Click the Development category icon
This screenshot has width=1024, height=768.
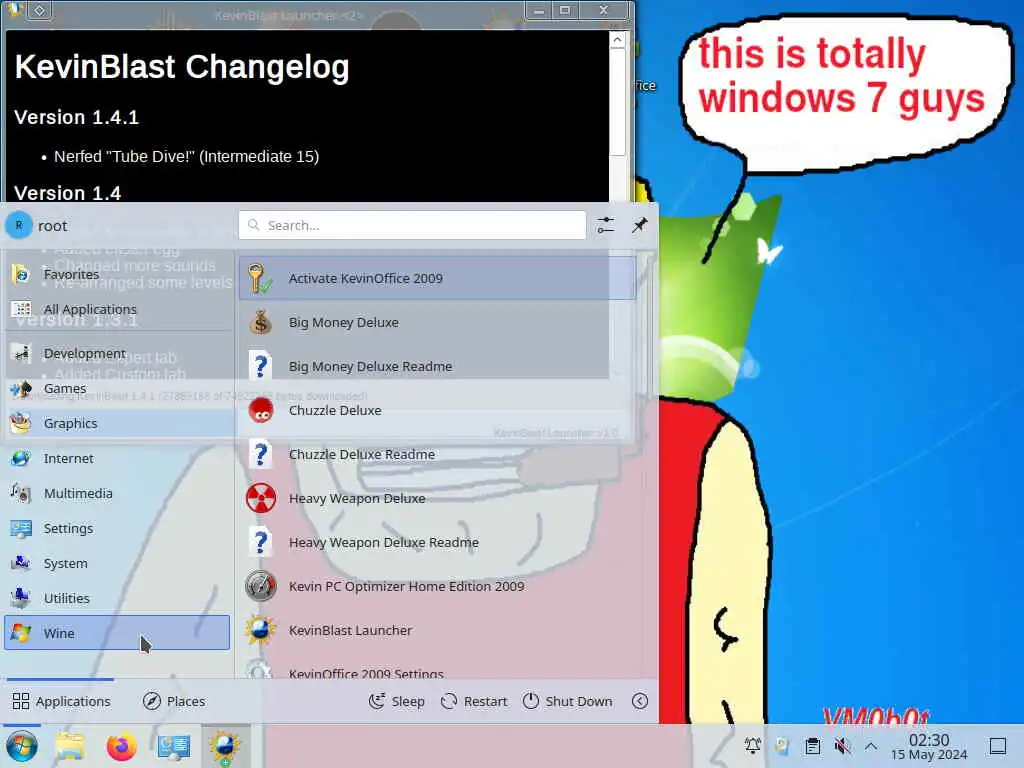pos(21,353)
